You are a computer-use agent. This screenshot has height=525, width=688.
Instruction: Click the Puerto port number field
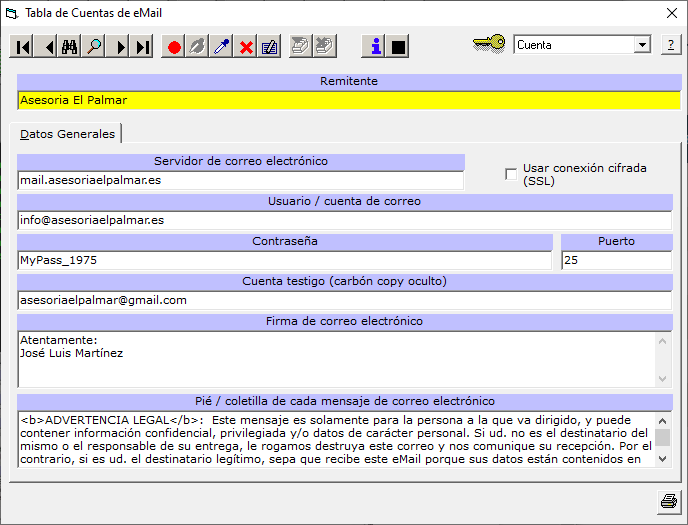tap(616, 261)
